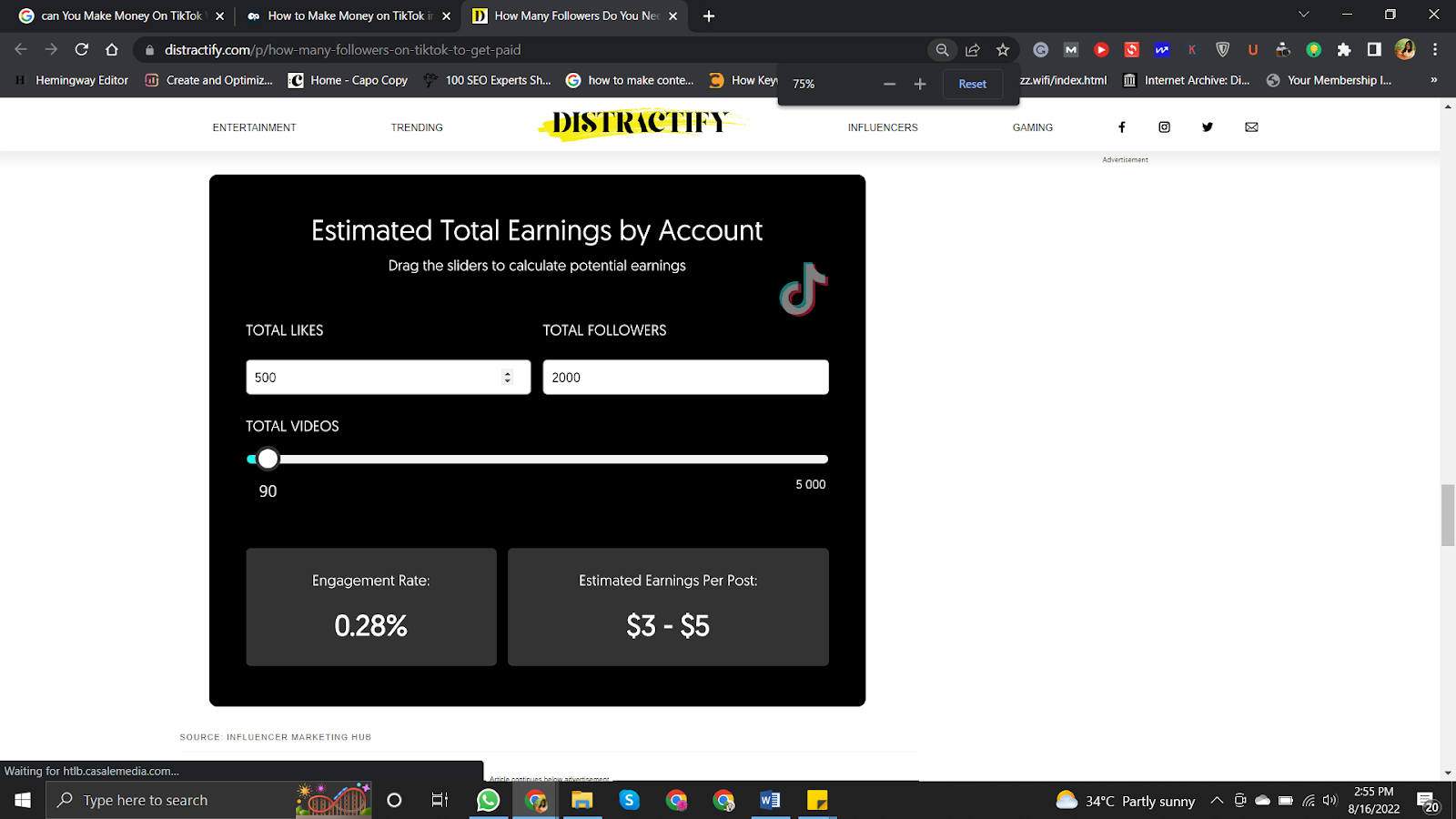Click the Total Videos slider handle
The height and width of the screenshot is (819, 1456).
(x=268, y=460)
